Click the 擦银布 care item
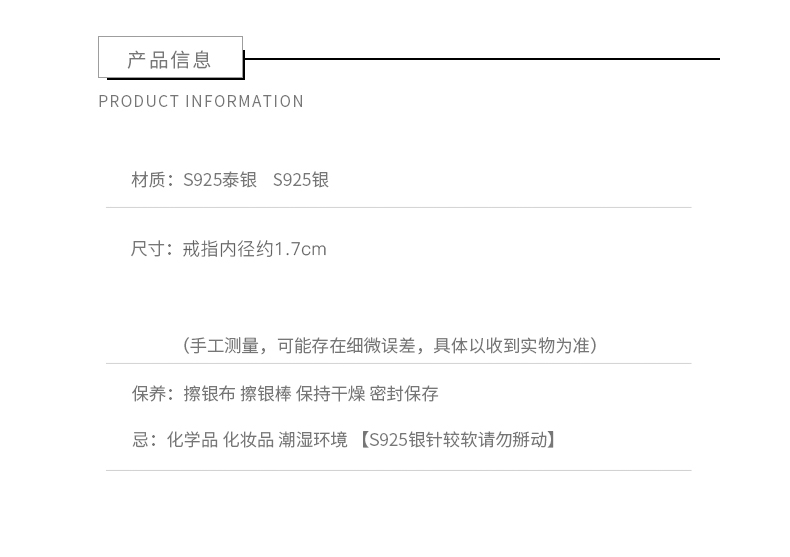Screen dimensions: 790x557 pos(209,394)
